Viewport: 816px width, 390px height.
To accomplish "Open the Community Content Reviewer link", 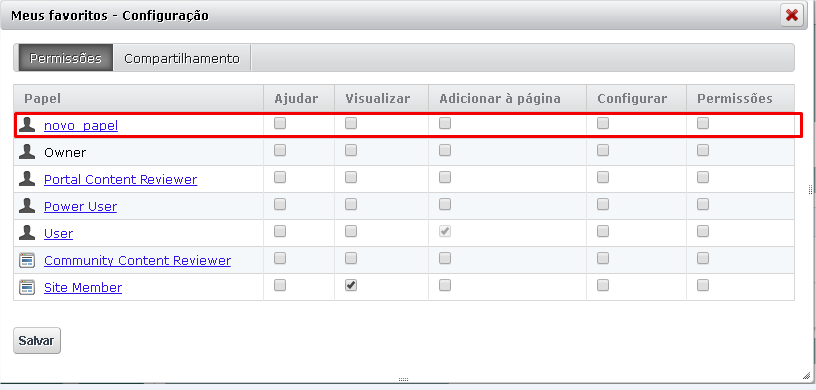I will (x=137, y=261).
